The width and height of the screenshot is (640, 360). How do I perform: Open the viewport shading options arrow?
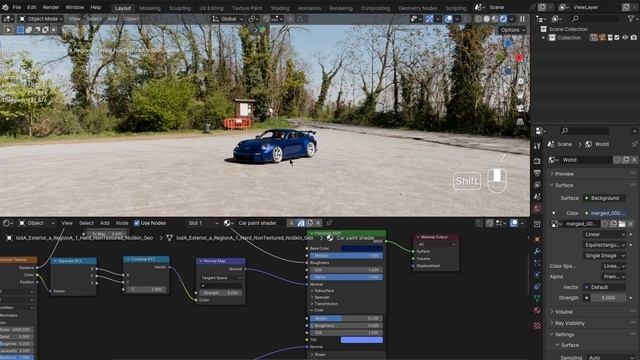click(511, 19)
